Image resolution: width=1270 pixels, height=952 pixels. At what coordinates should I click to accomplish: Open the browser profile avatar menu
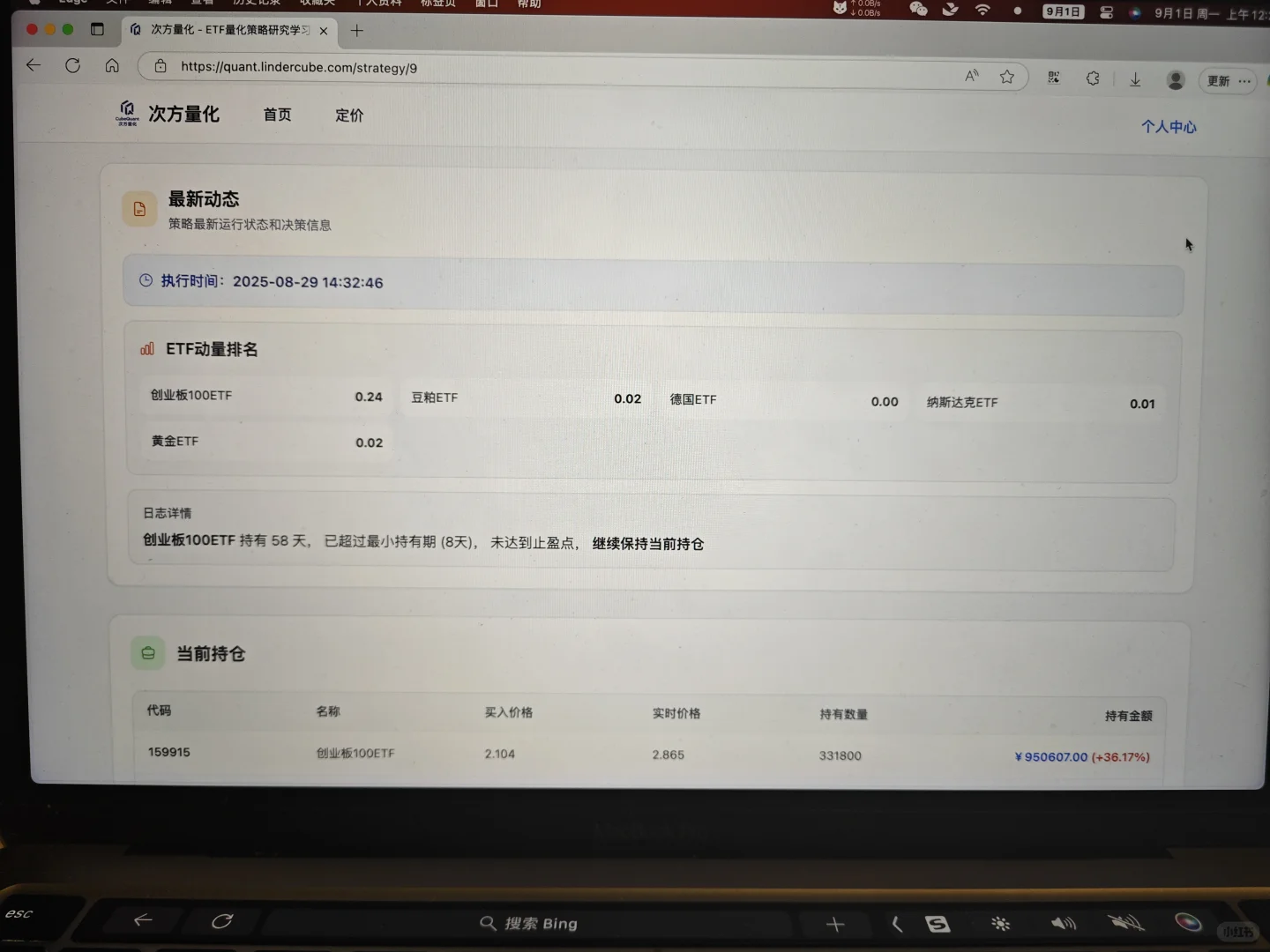(x=1176, y=78)
